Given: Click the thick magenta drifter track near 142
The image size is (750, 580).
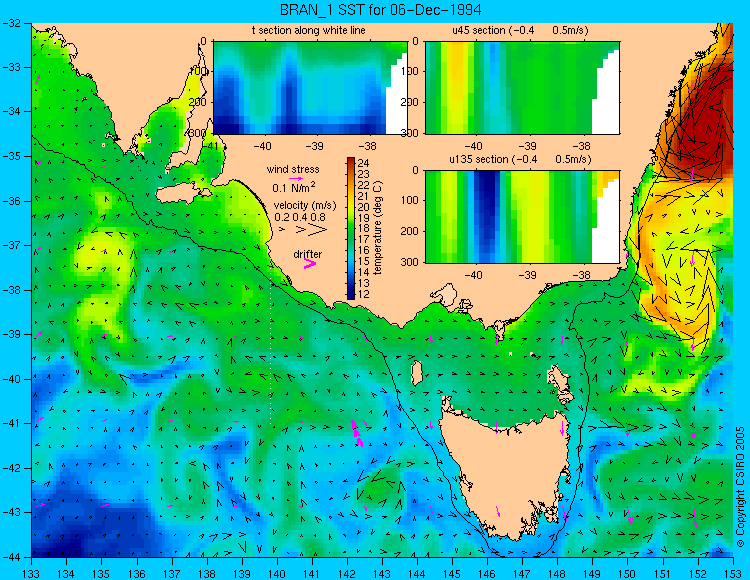Looking at the screenshot, I should coord(356,433).
